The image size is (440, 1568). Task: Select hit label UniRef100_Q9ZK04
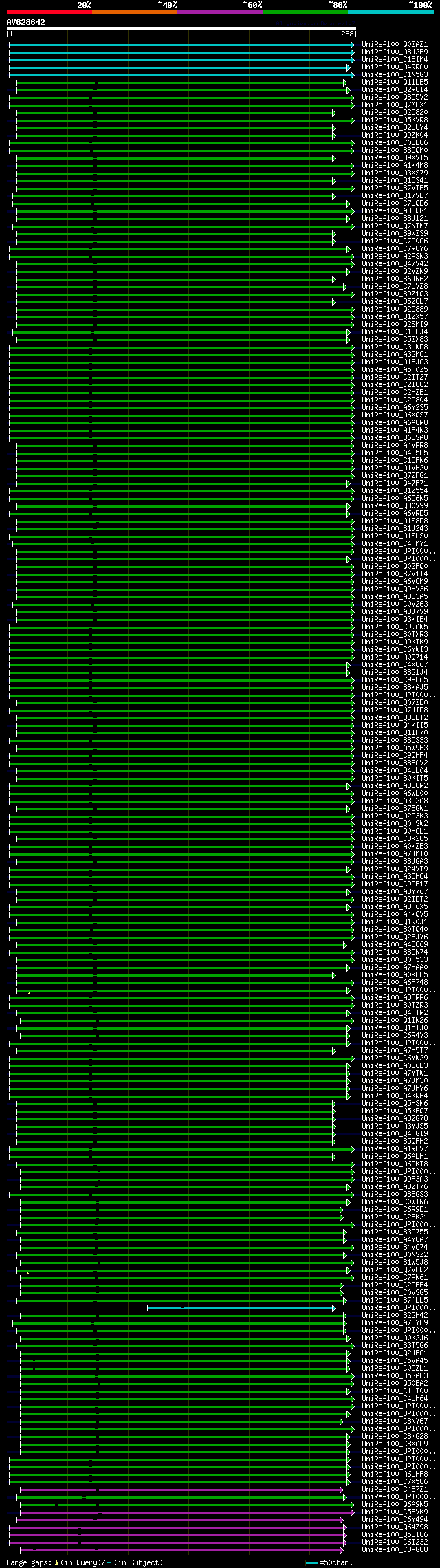[x=395, y=135]
